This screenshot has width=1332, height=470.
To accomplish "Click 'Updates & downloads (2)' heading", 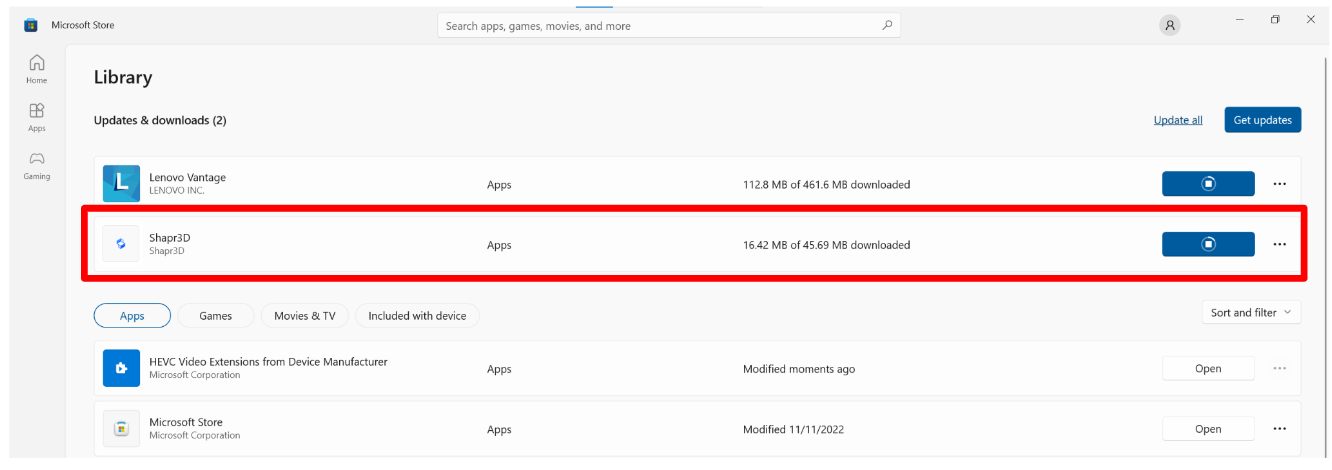I will click(160, 120).
